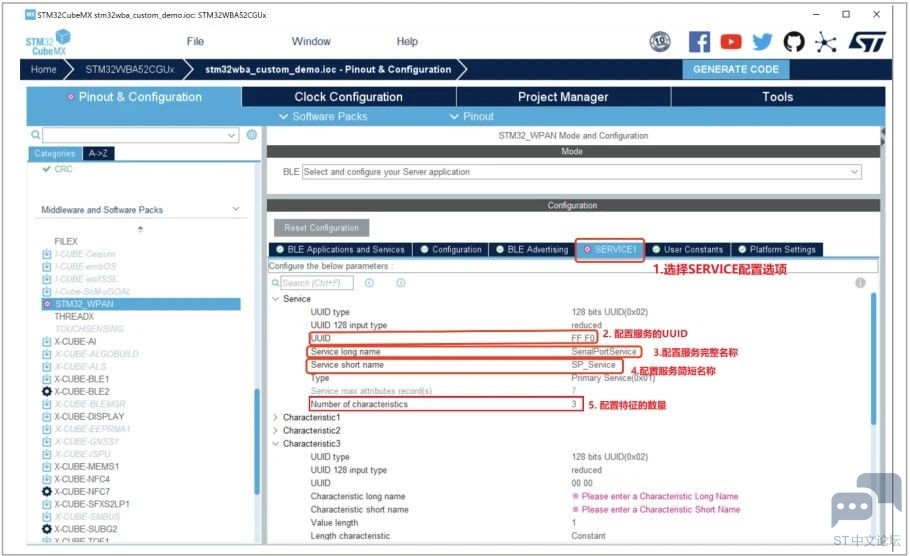
Task: Click the categories search input field
Action: pos(140,135)
